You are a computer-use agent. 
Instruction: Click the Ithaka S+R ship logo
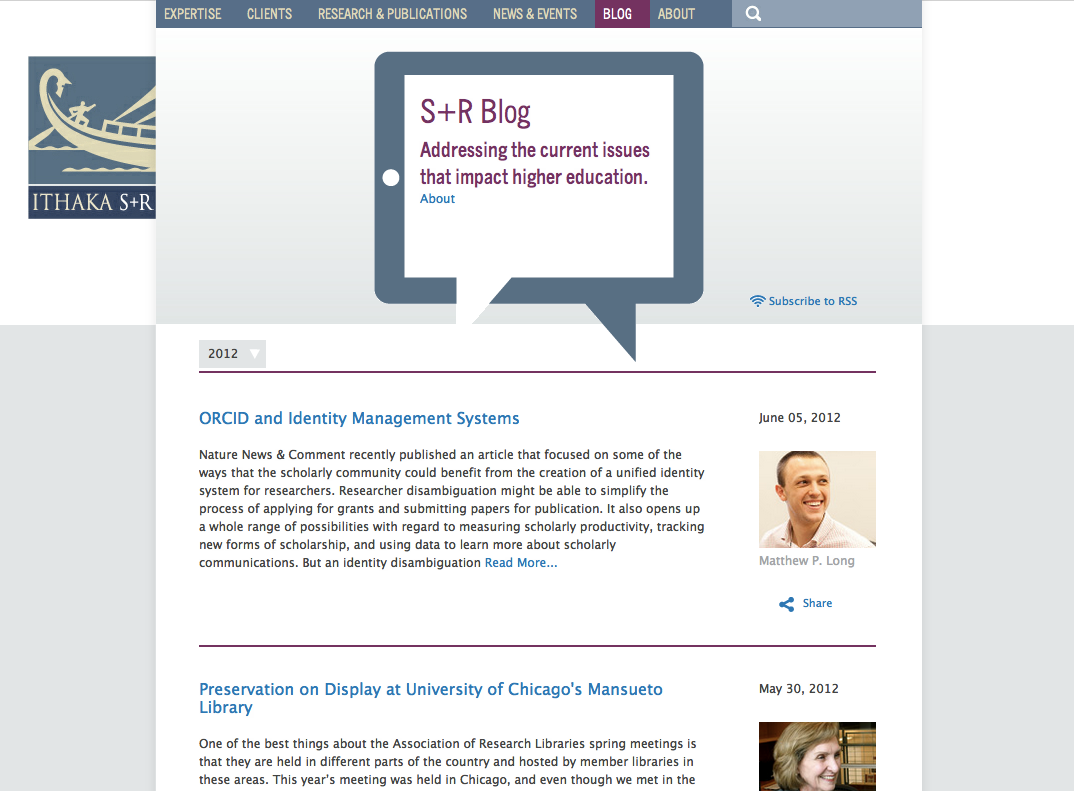[x=92, y=138]
